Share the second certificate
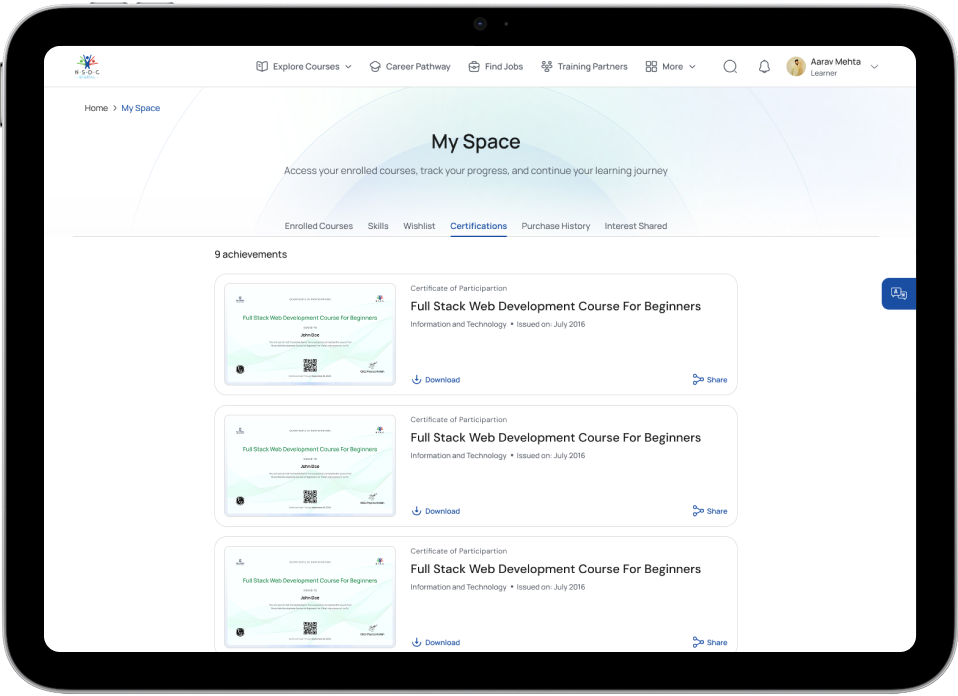 click(710, 511)
